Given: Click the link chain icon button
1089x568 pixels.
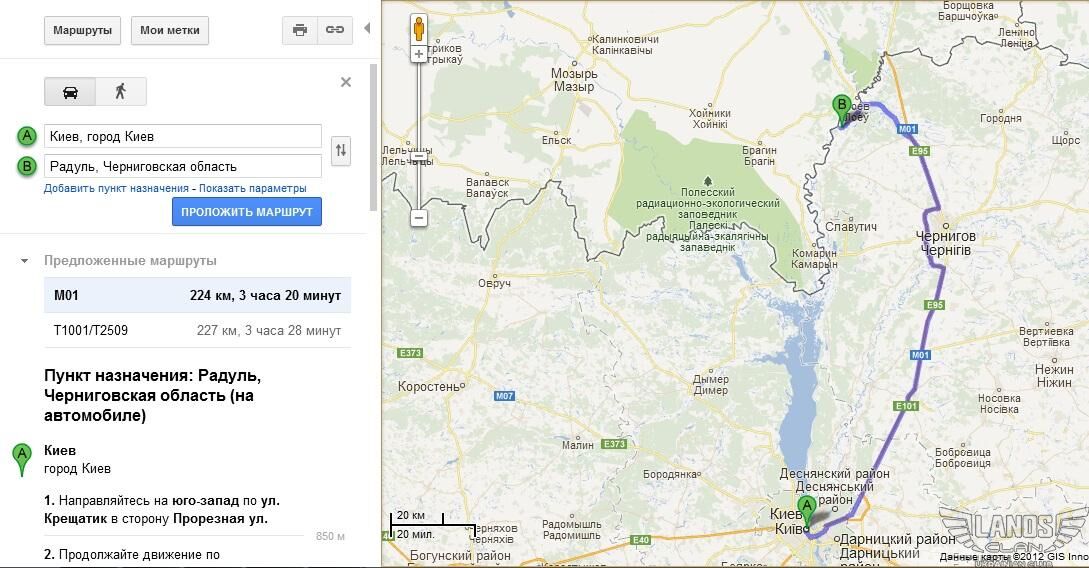Looking at the screenshot, I should [x=335, y=30].
